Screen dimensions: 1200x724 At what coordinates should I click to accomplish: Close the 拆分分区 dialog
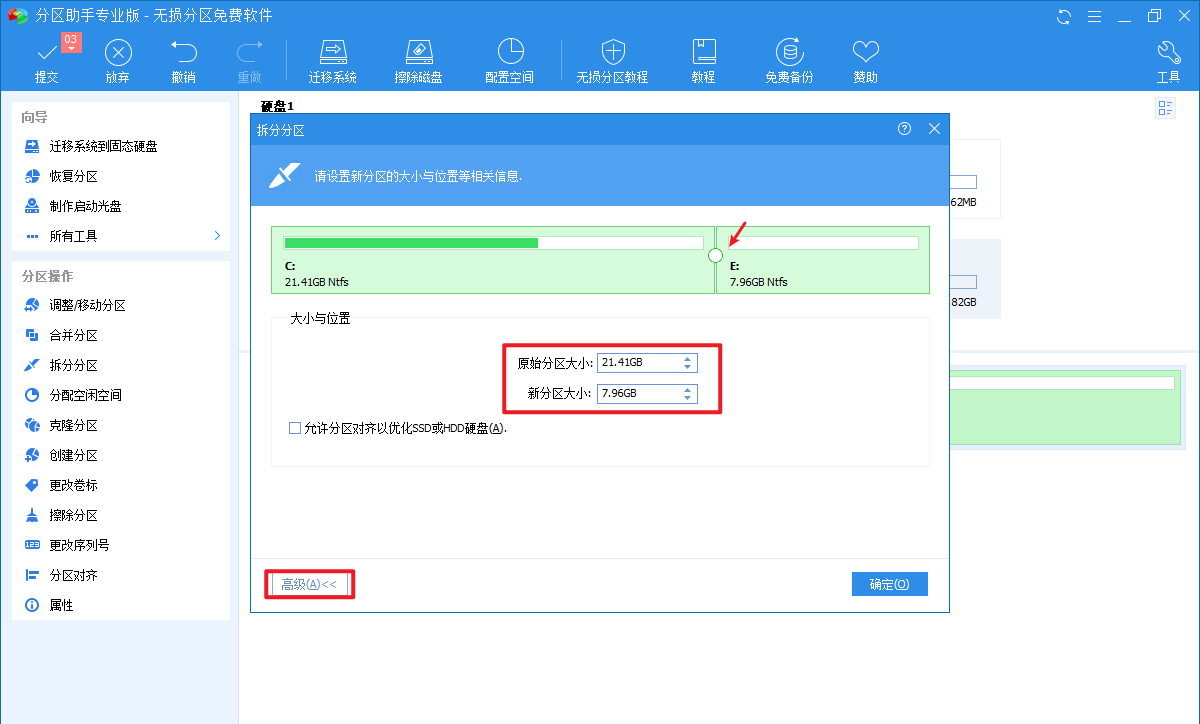pos(935,129)
